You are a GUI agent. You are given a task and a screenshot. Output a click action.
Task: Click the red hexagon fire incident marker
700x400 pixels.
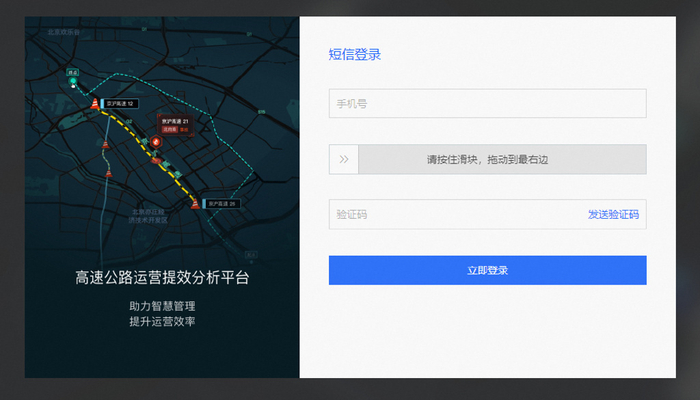(155, 142)
